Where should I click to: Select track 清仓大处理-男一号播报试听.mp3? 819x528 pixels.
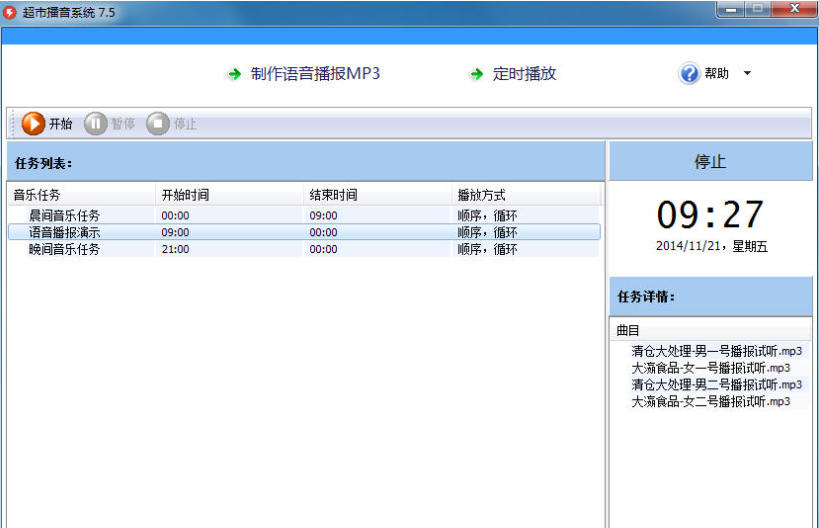pyautogui.click(x=717, y=351)
